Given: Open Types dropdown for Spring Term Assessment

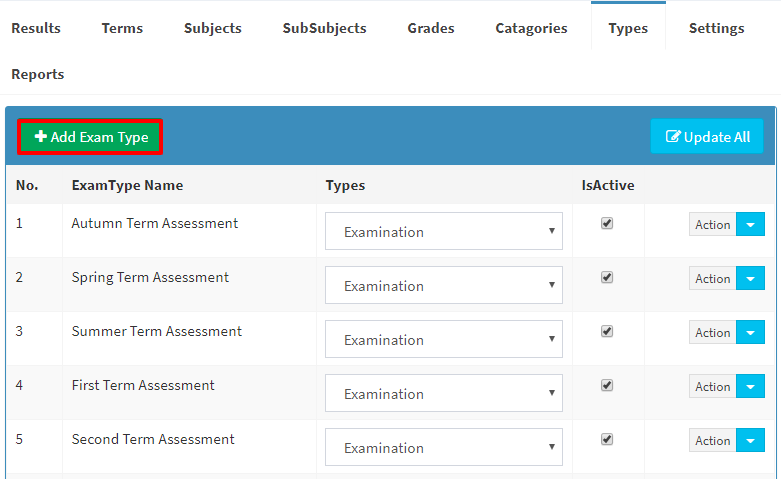Looking at the screenshot, I should (x=444, y=285).
